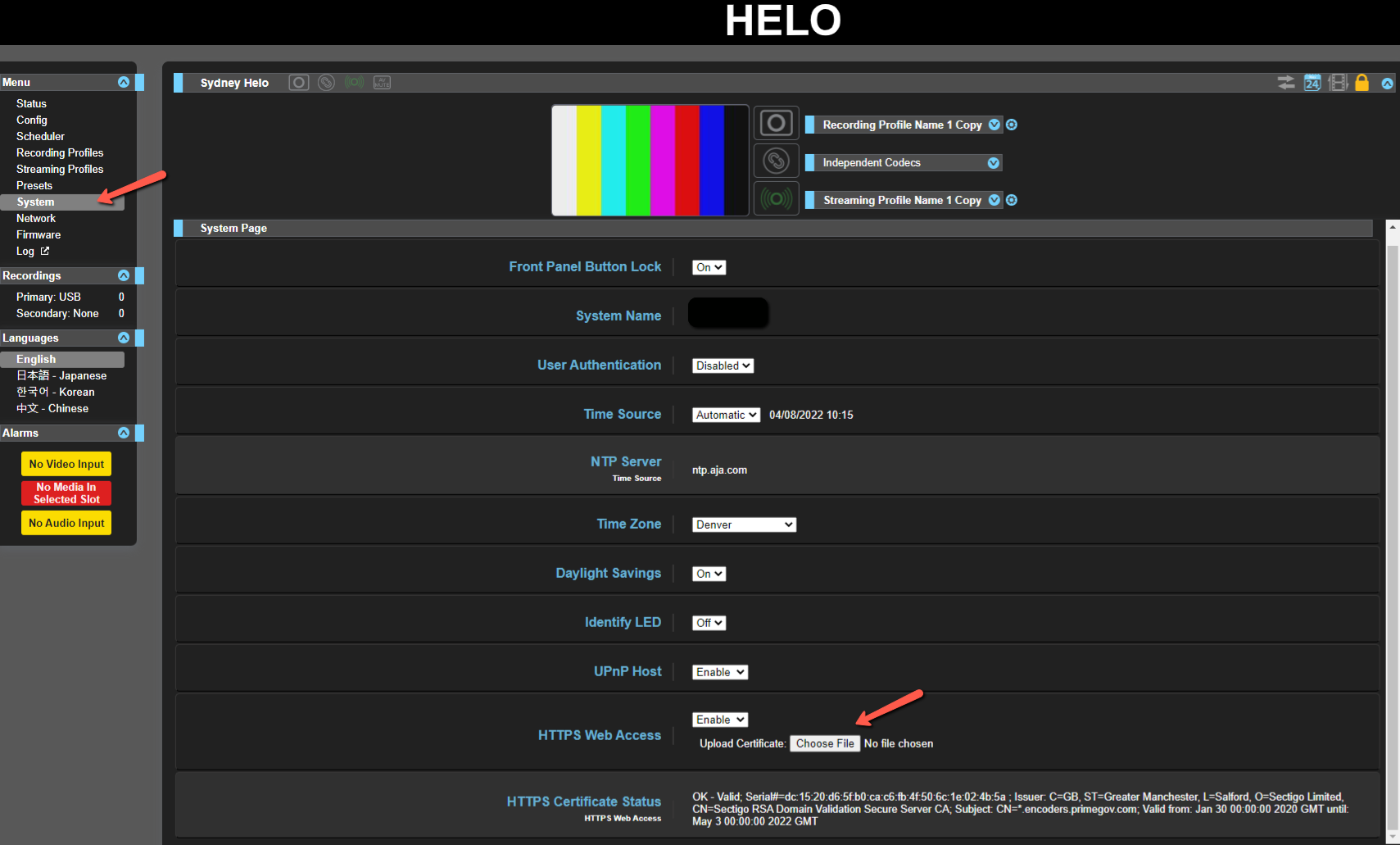Viewport: 1400px width, 845px height.
Task: Collapse the Menu section
Action: coord(124,82)
